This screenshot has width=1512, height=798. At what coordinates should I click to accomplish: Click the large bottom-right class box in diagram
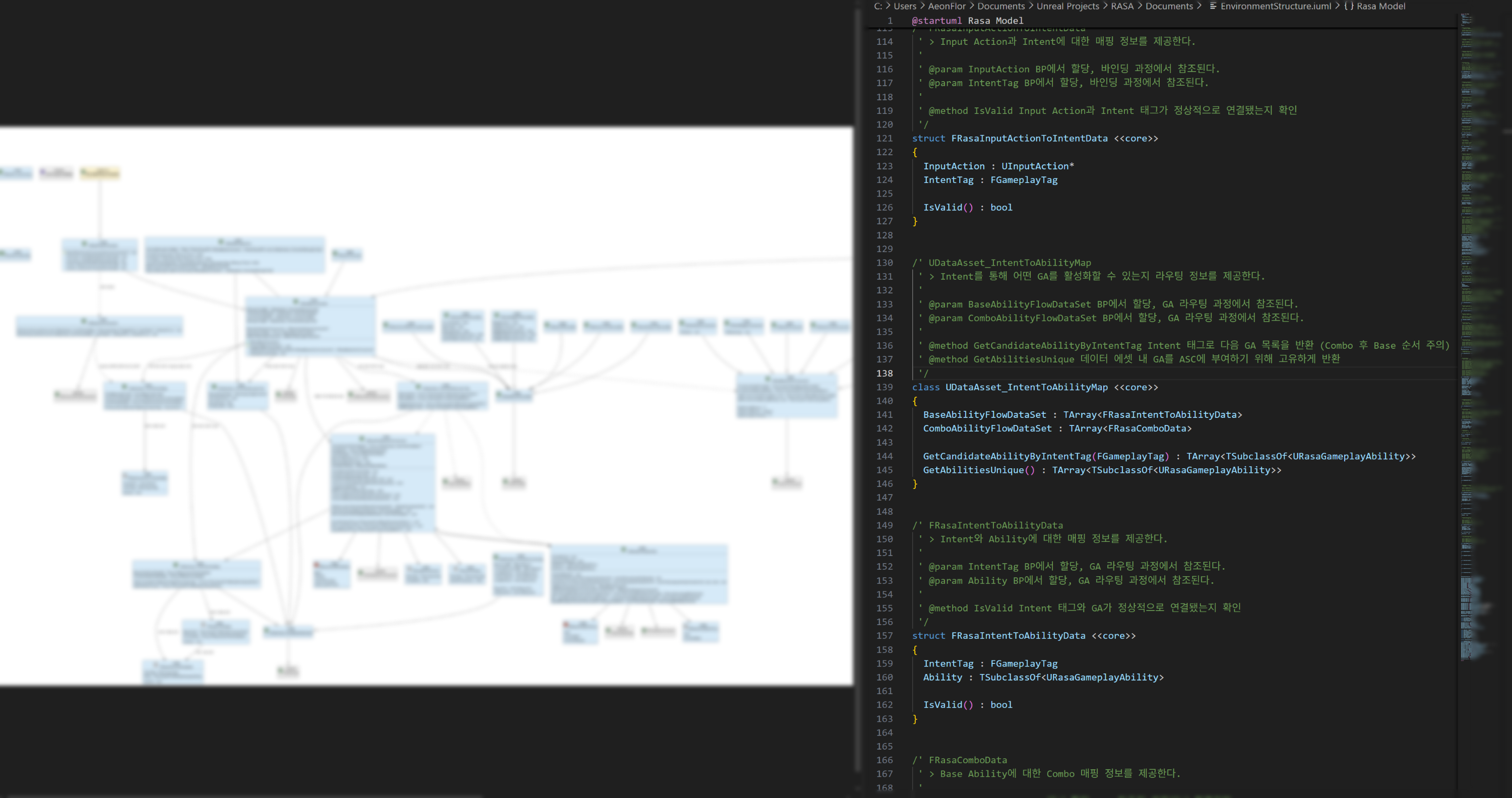639,574
